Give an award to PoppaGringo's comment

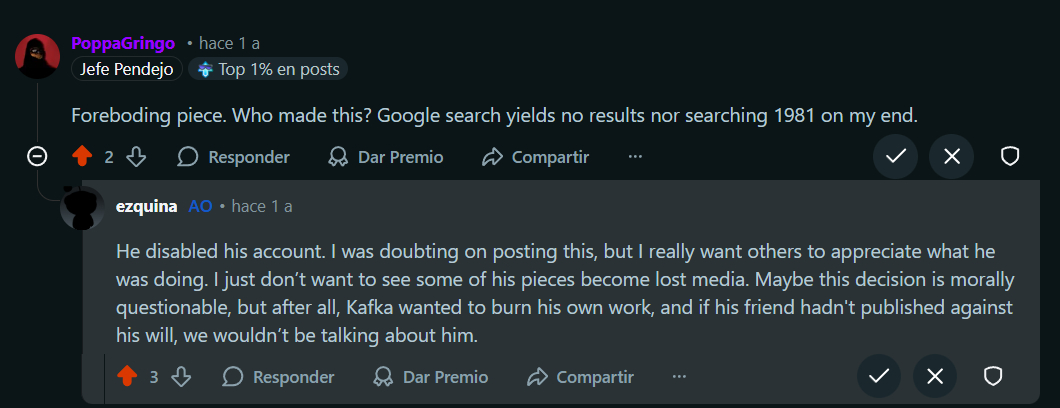point(386,157)
